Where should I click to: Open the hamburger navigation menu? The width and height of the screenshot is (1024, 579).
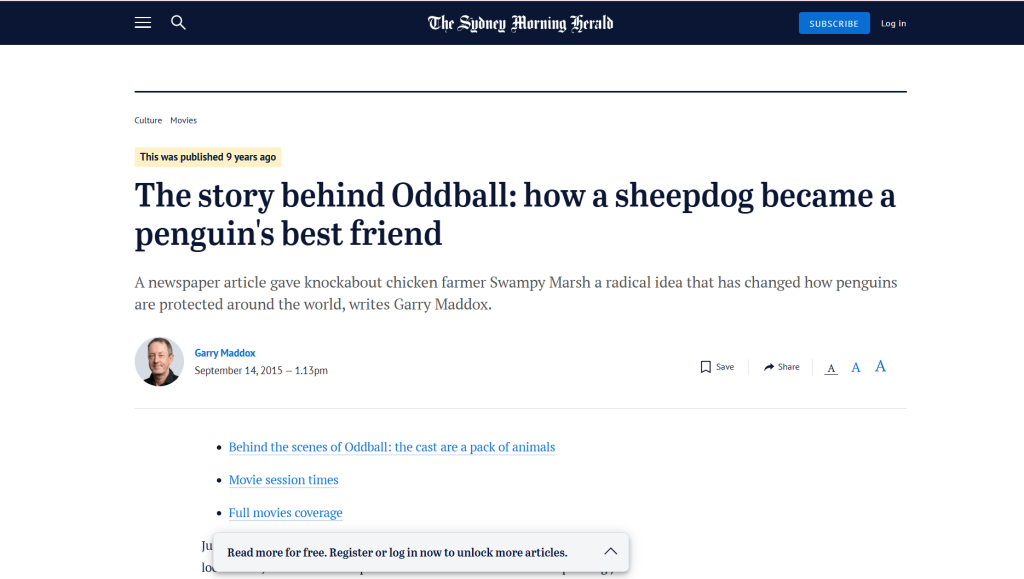coord(142,23)
